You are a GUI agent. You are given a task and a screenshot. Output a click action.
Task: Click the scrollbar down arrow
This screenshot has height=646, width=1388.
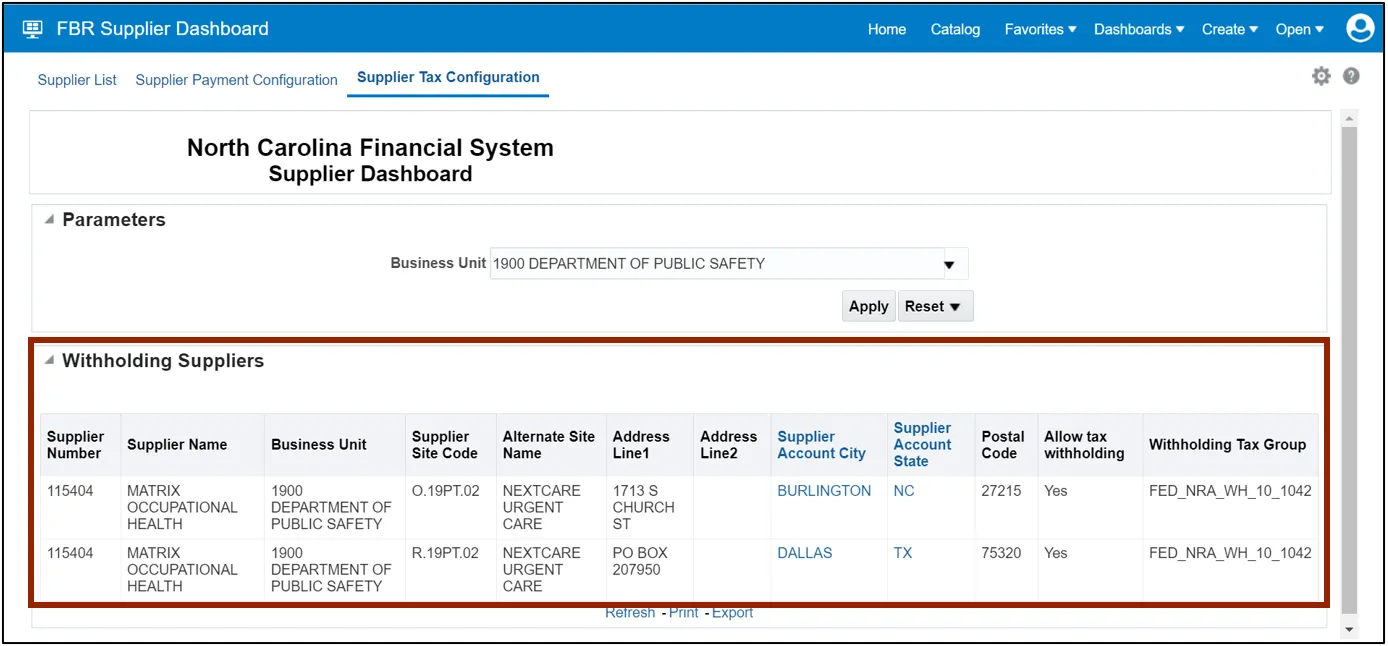[1349, 629]
